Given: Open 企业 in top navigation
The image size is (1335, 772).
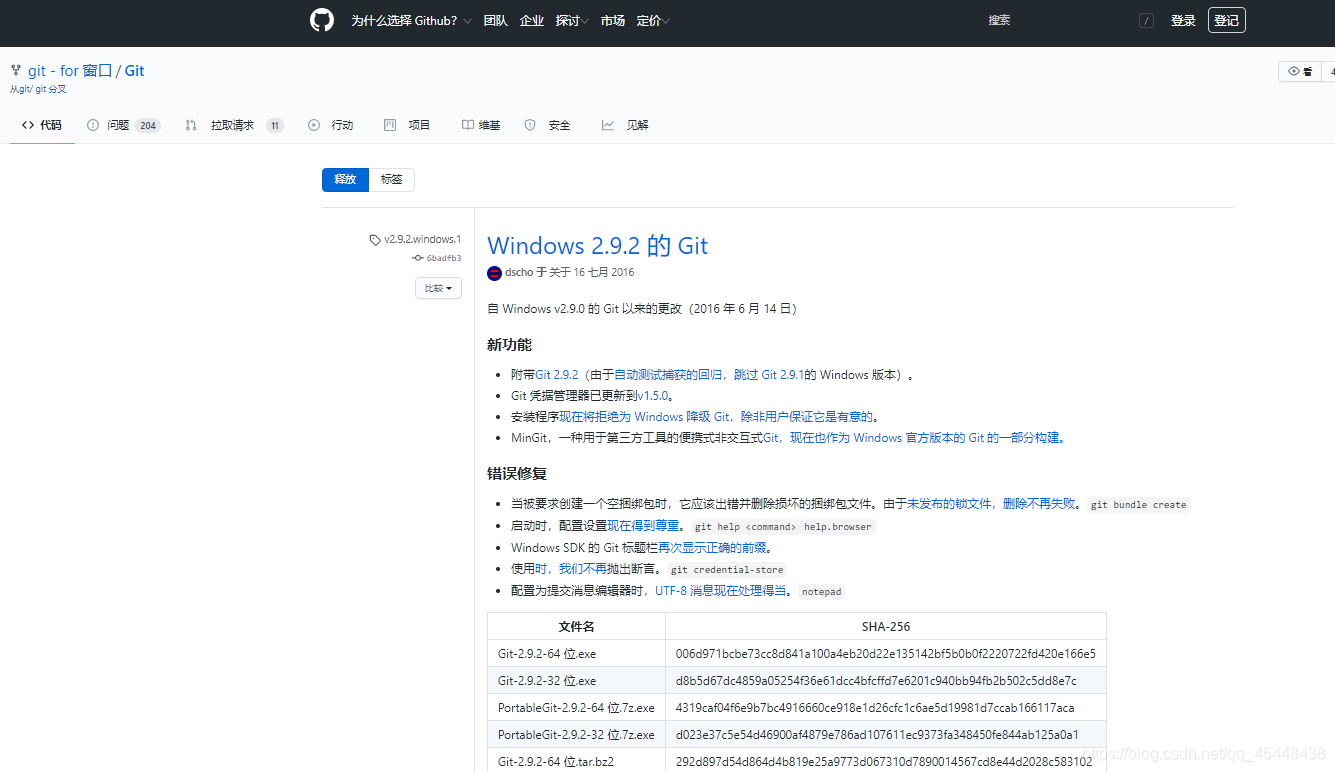Looking at the screenshot, I should click(x=532, y=21).
